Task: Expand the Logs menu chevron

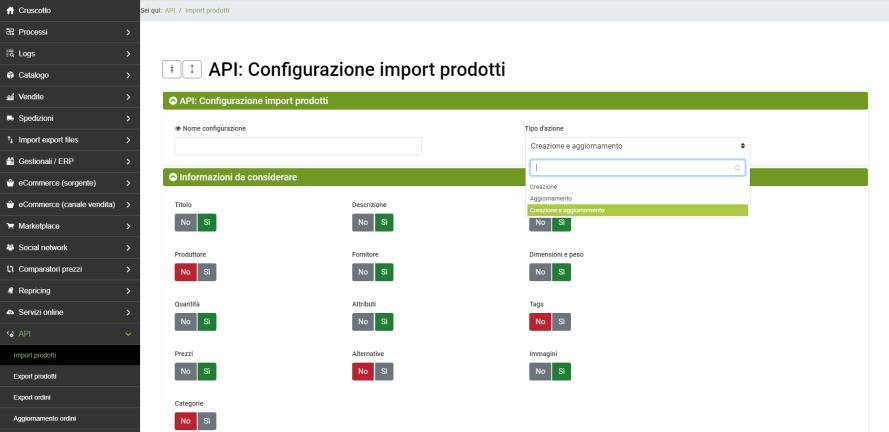Action: point(129,54)
